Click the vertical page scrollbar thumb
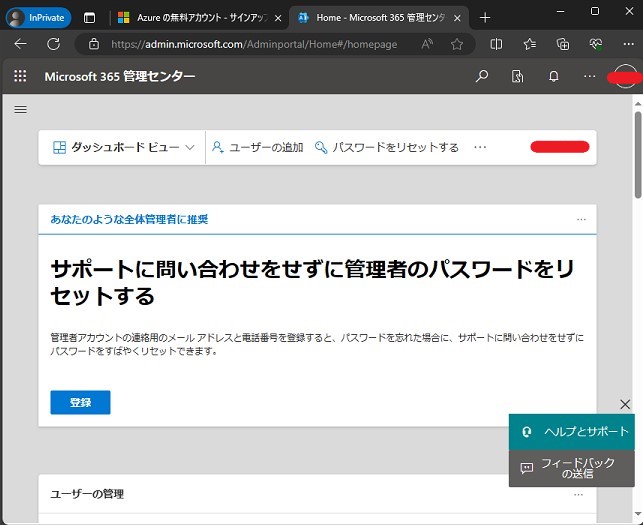This screenshot has height=525, width=643. click(x=638, y=155)
